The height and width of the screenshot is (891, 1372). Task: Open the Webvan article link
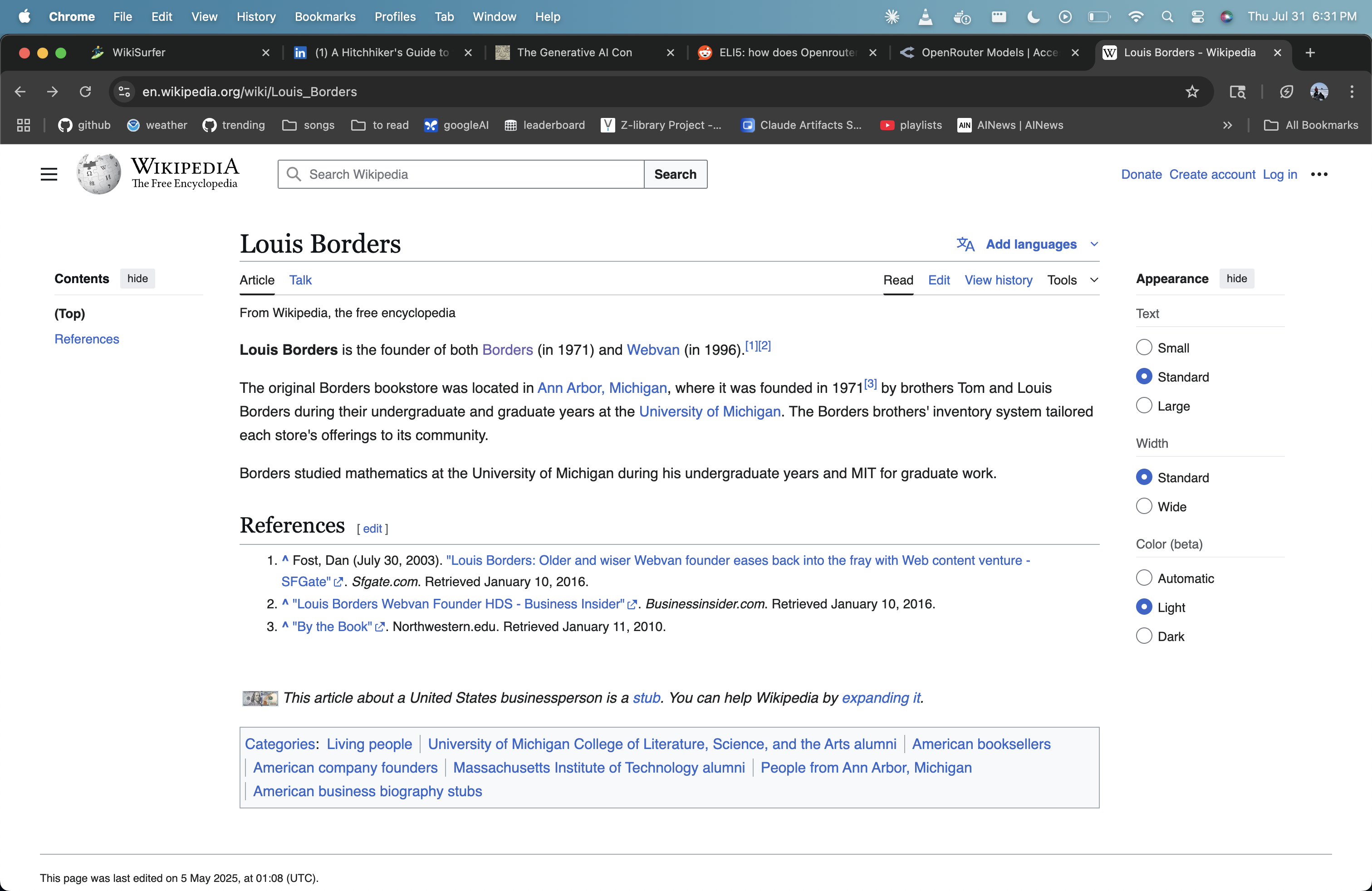tap(652, 350)
